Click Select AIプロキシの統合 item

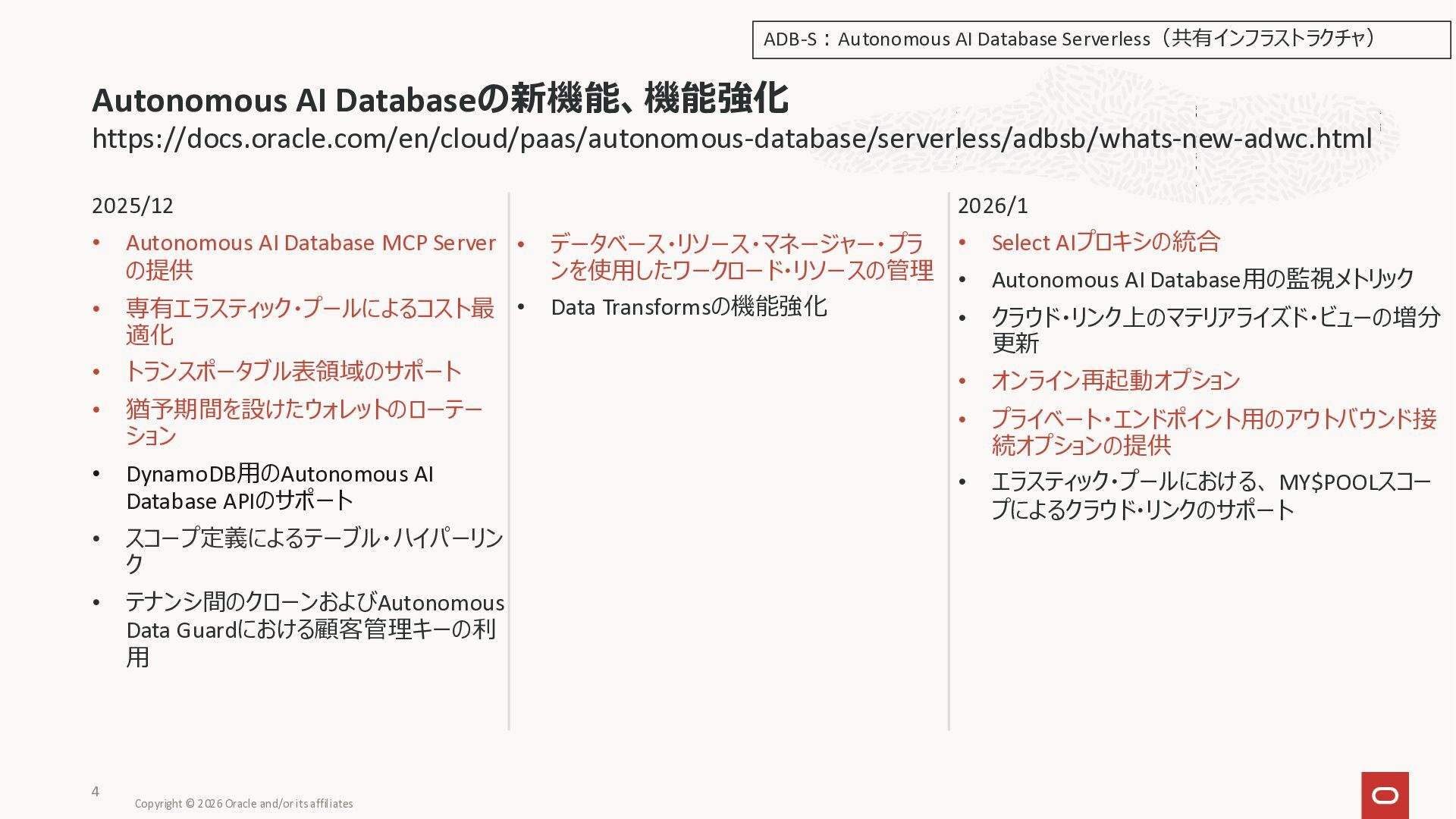(x=1105, y=243)
